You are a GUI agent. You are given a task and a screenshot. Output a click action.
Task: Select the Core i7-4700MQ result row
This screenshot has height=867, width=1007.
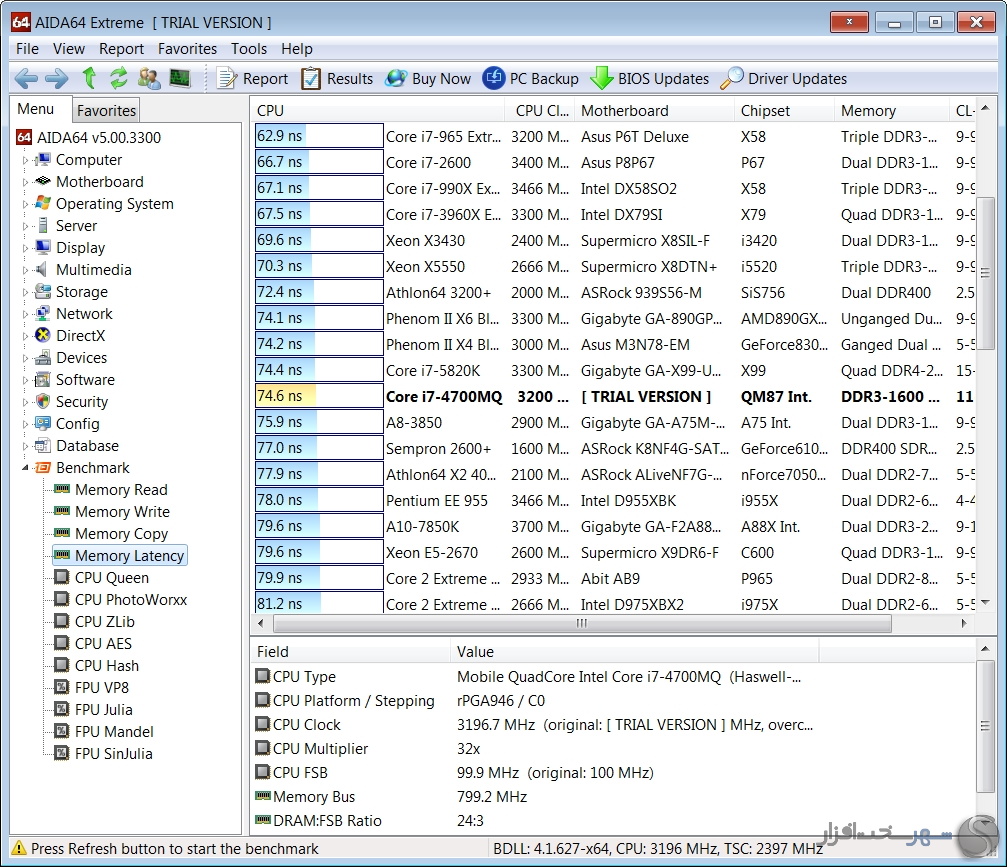[x=615, y=397]
